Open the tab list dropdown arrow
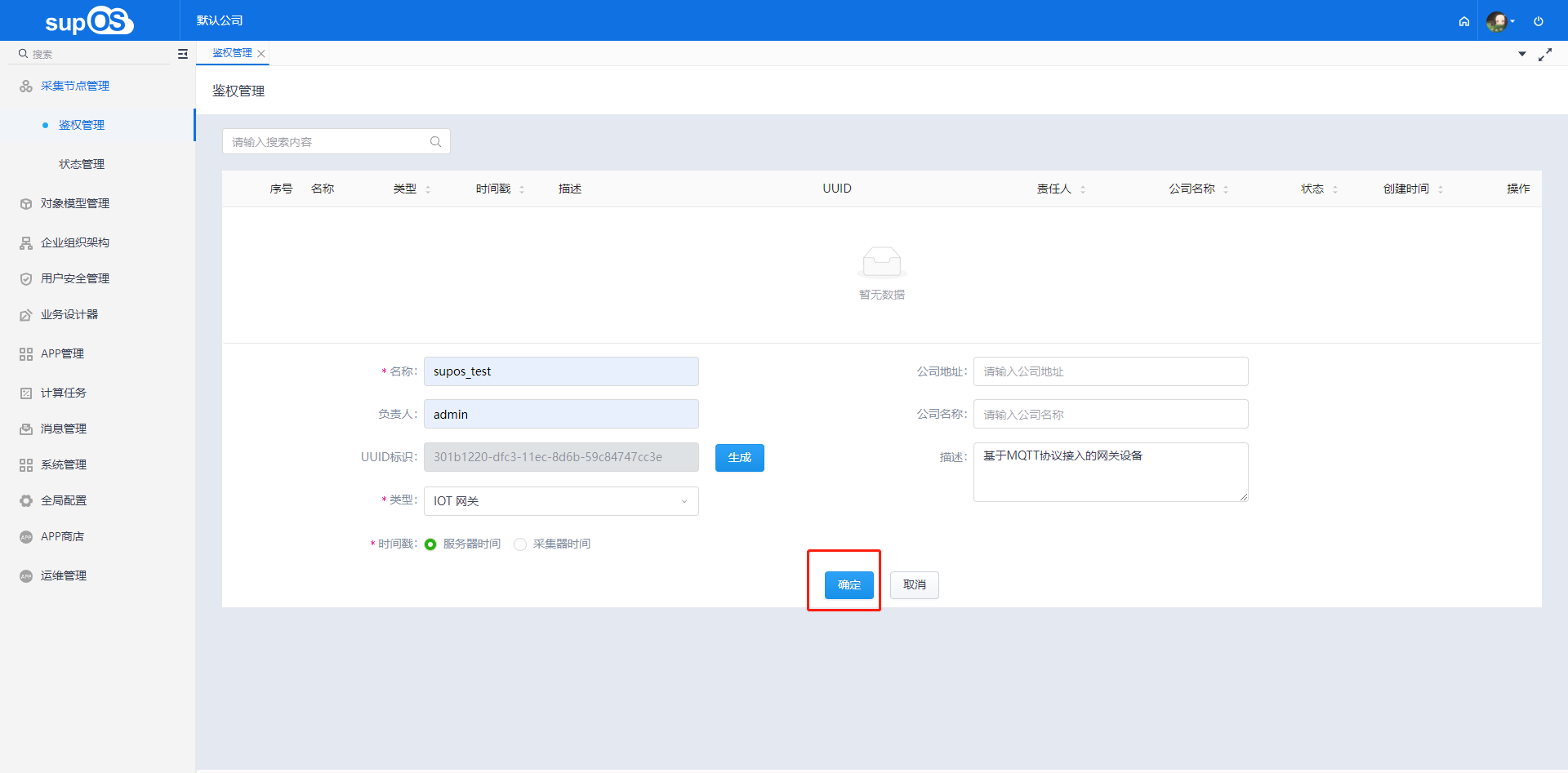The width and height of the screenshot is (1568, 773). coord(1522,54)
